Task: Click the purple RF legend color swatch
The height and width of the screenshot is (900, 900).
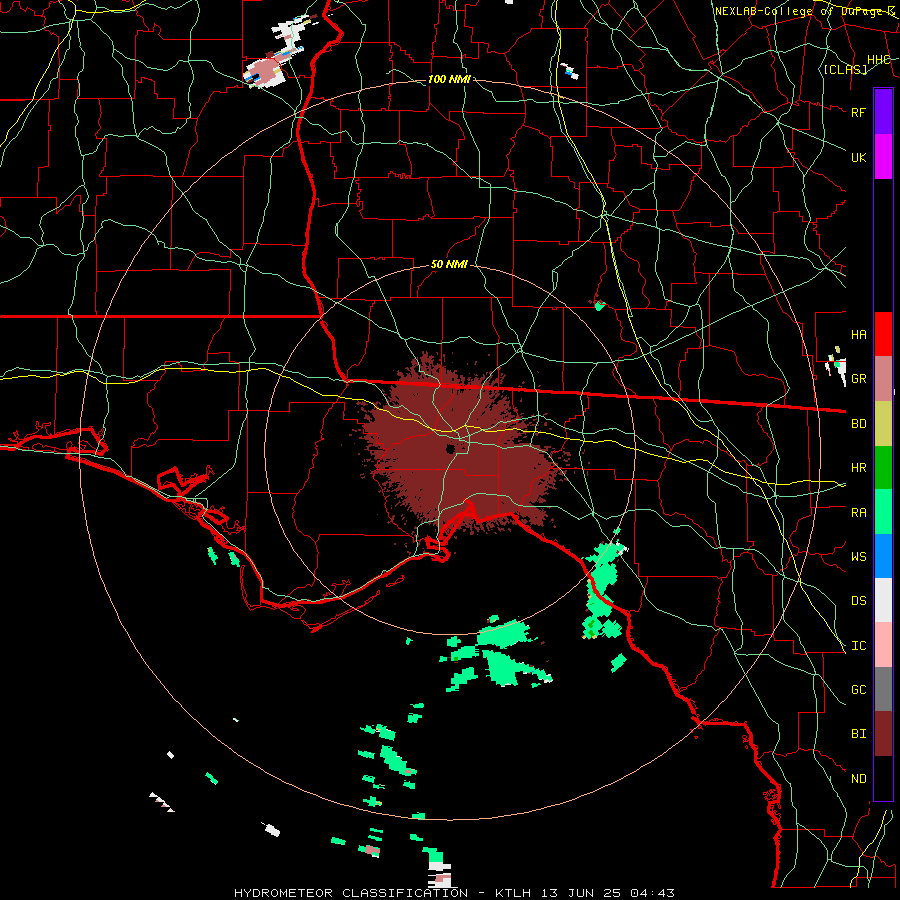Action: [x=883, y=112]
